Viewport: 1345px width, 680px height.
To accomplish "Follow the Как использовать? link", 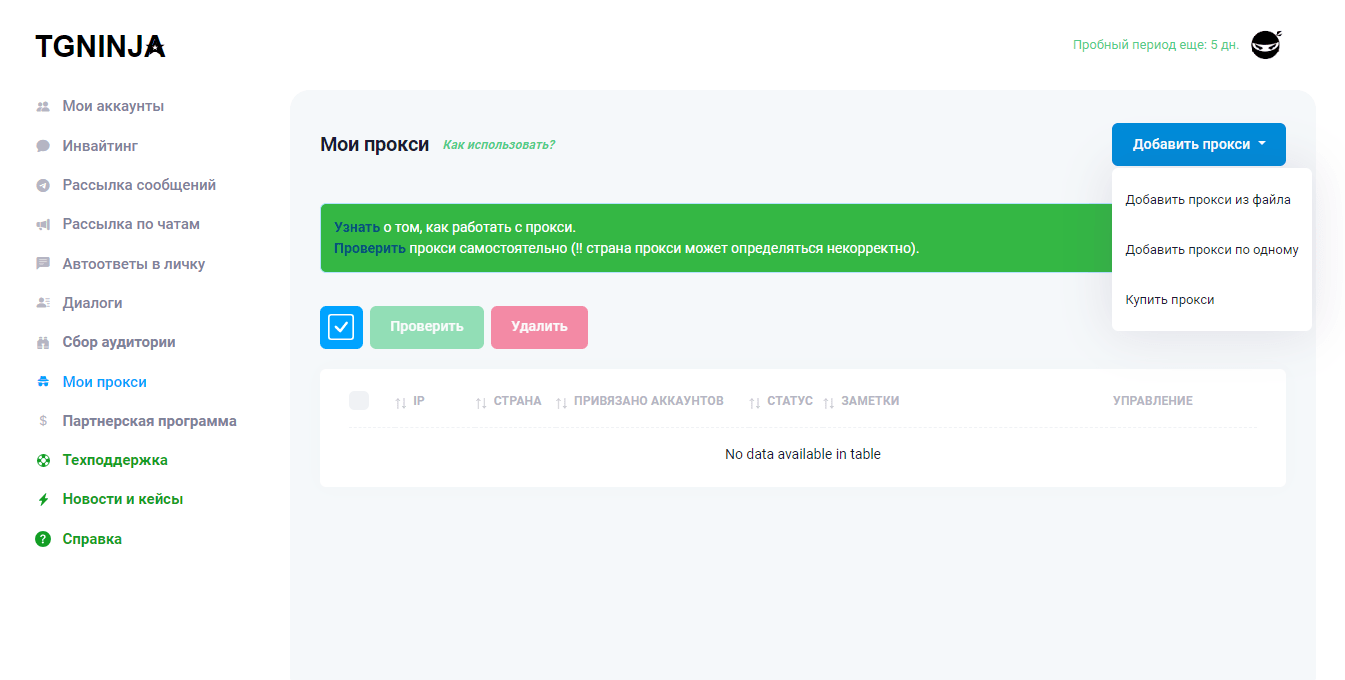I will 499,145.
